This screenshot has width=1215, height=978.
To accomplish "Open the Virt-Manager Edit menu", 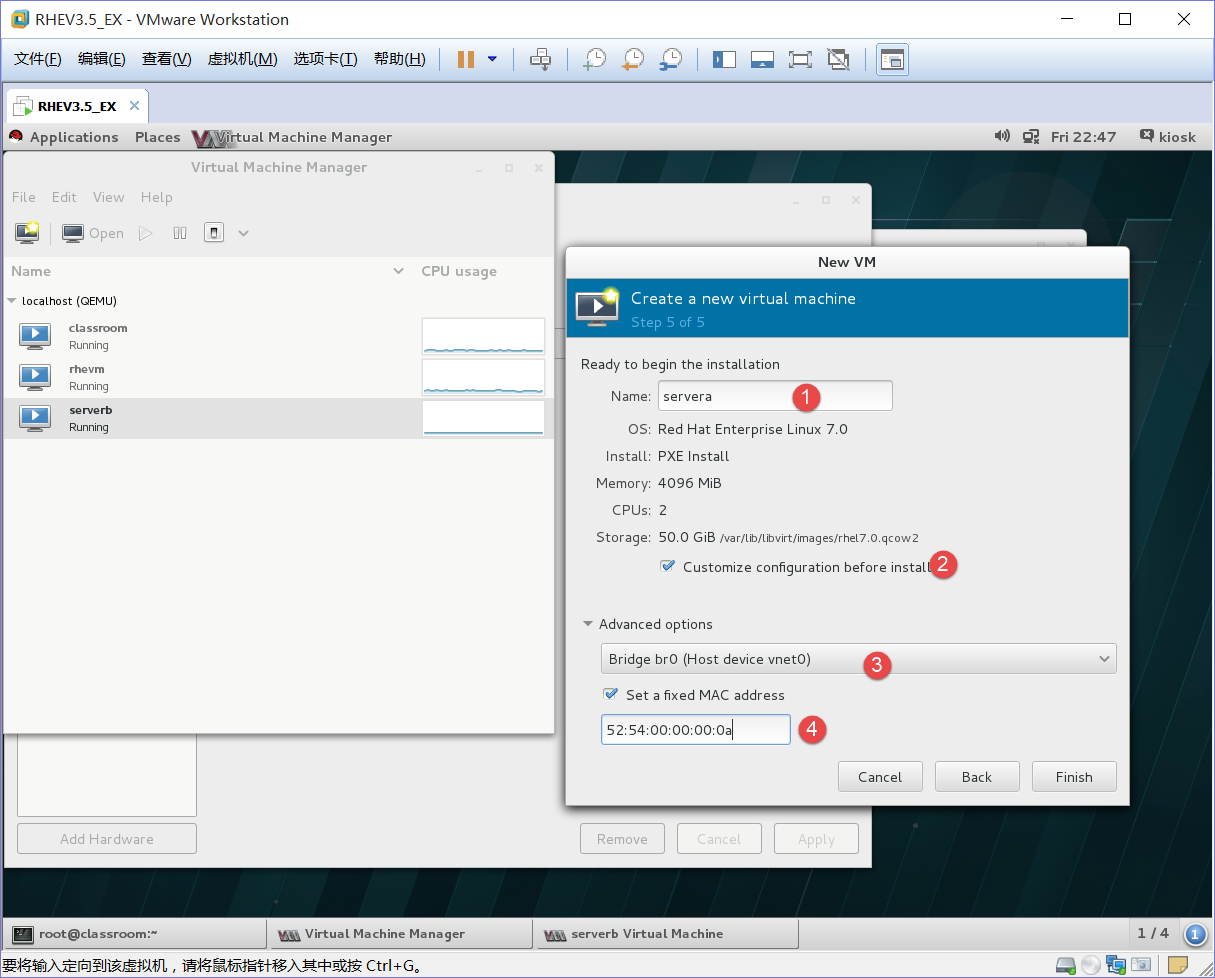I will click(64, 197).
